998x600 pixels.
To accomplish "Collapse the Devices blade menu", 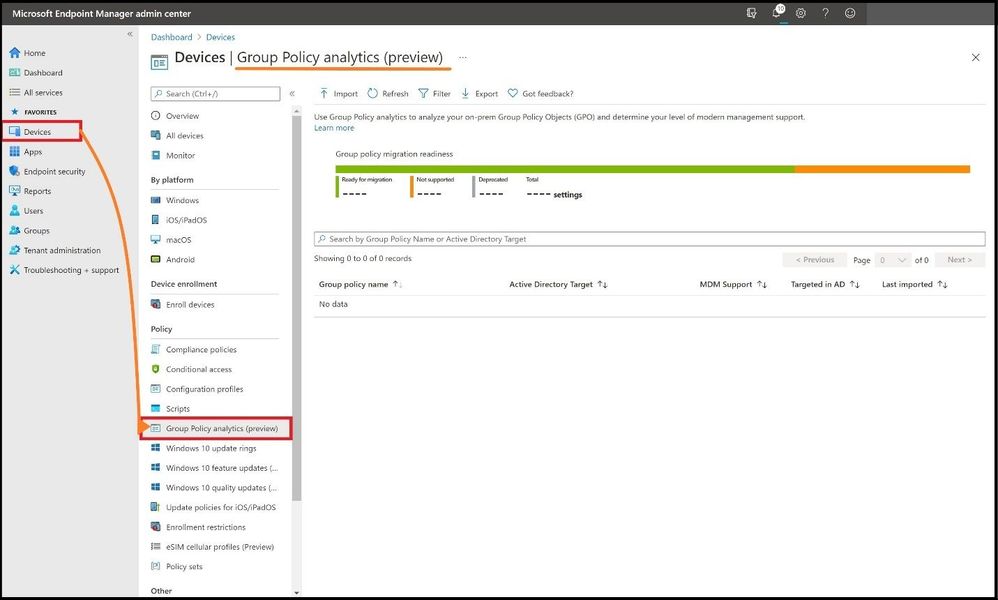I will [292, 94].
